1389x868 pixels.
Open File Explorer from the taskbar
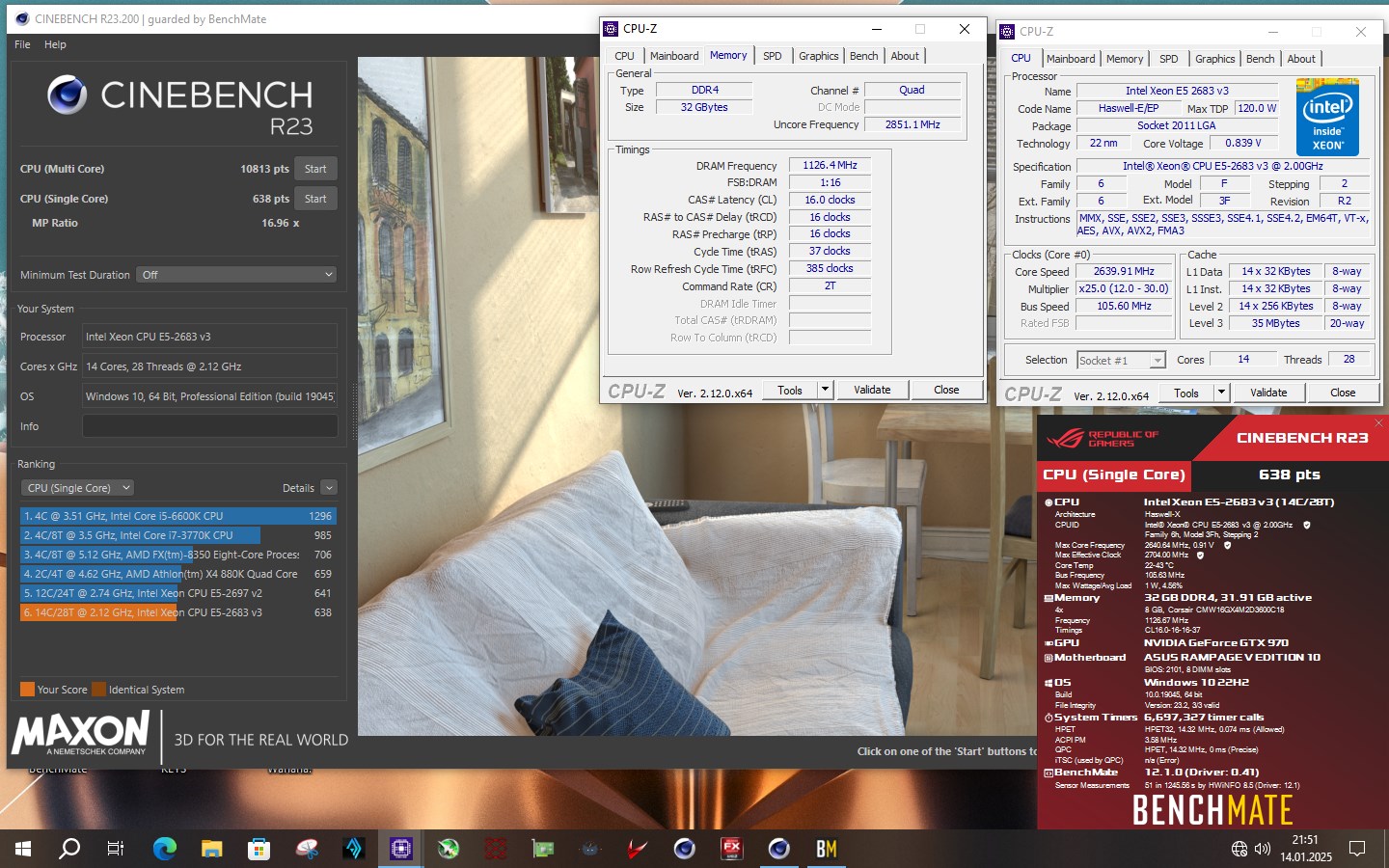click(x=212, y=849)
